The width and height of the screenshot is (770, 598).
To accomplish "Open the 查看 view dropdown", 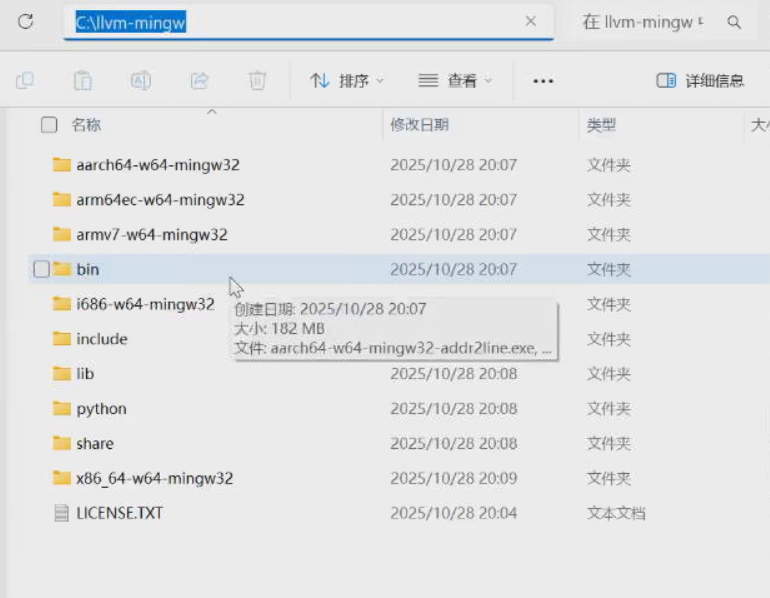I will tap(455, 81).
